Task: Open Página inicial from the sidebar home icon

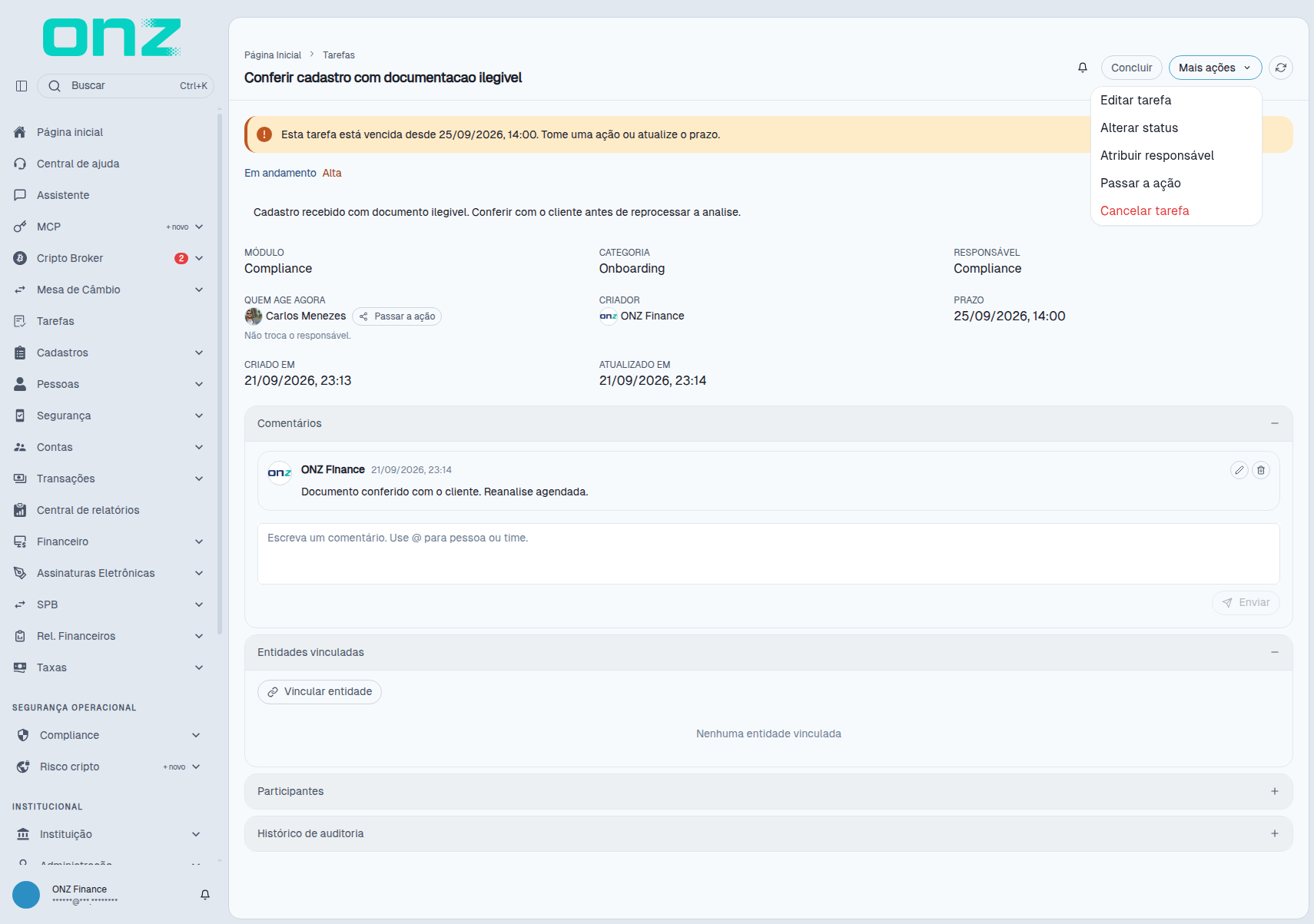Action: (x=20, y=132)
